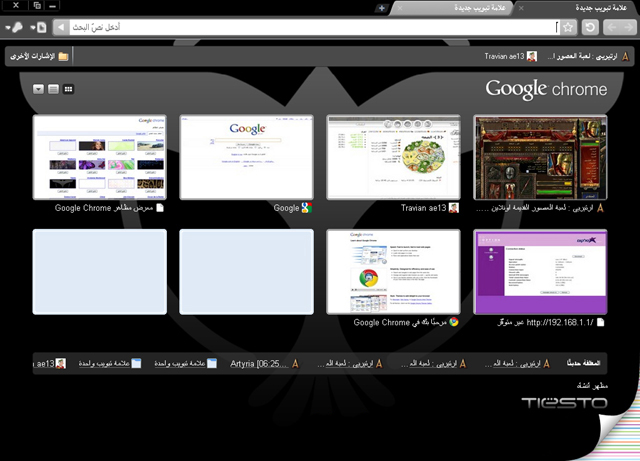640x461 pixels.
Task: Open a new tab with the plus button
Action: tap(381, 8)
